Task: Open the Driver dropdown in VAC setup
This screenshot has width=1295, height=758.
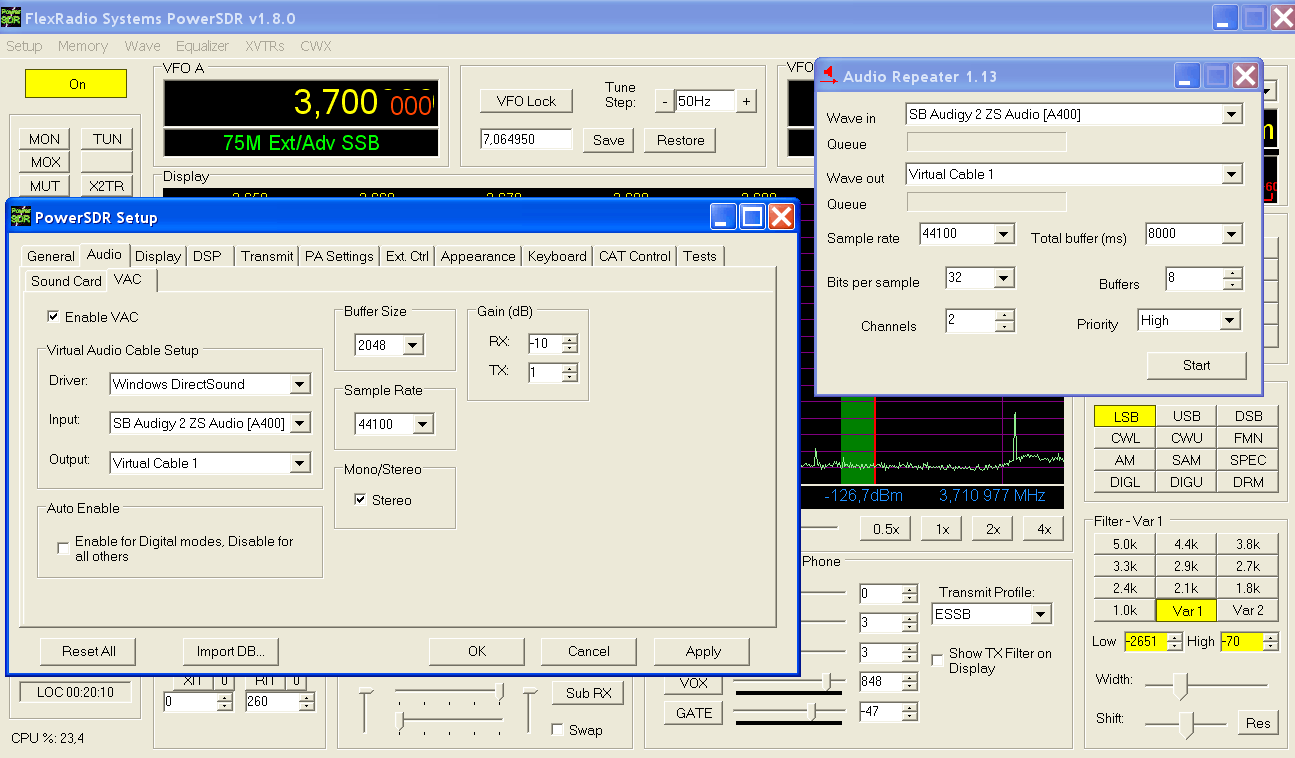Action: click(x=300, y=385)
